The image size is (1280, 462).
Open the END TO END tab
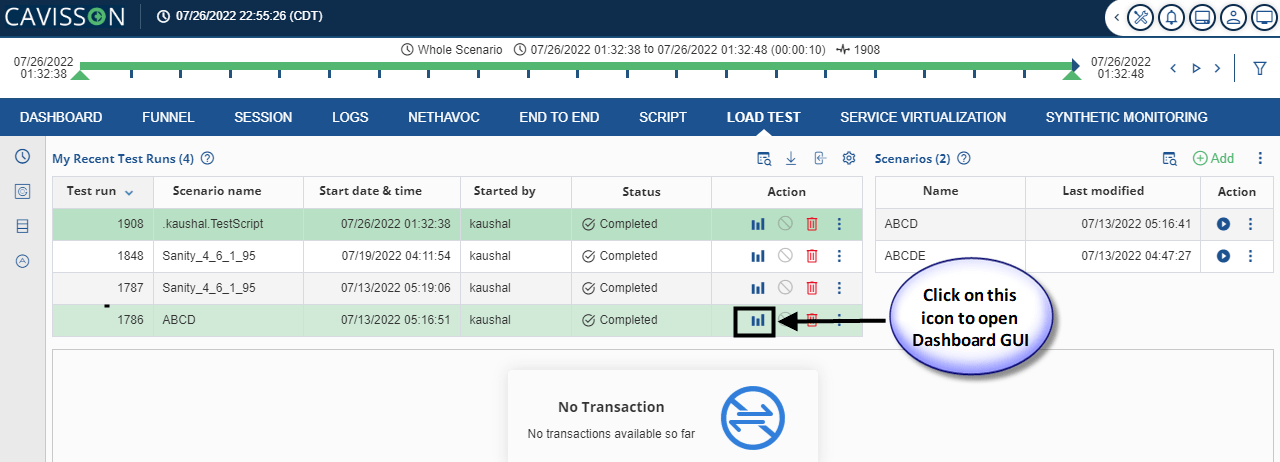coord(559,117)
